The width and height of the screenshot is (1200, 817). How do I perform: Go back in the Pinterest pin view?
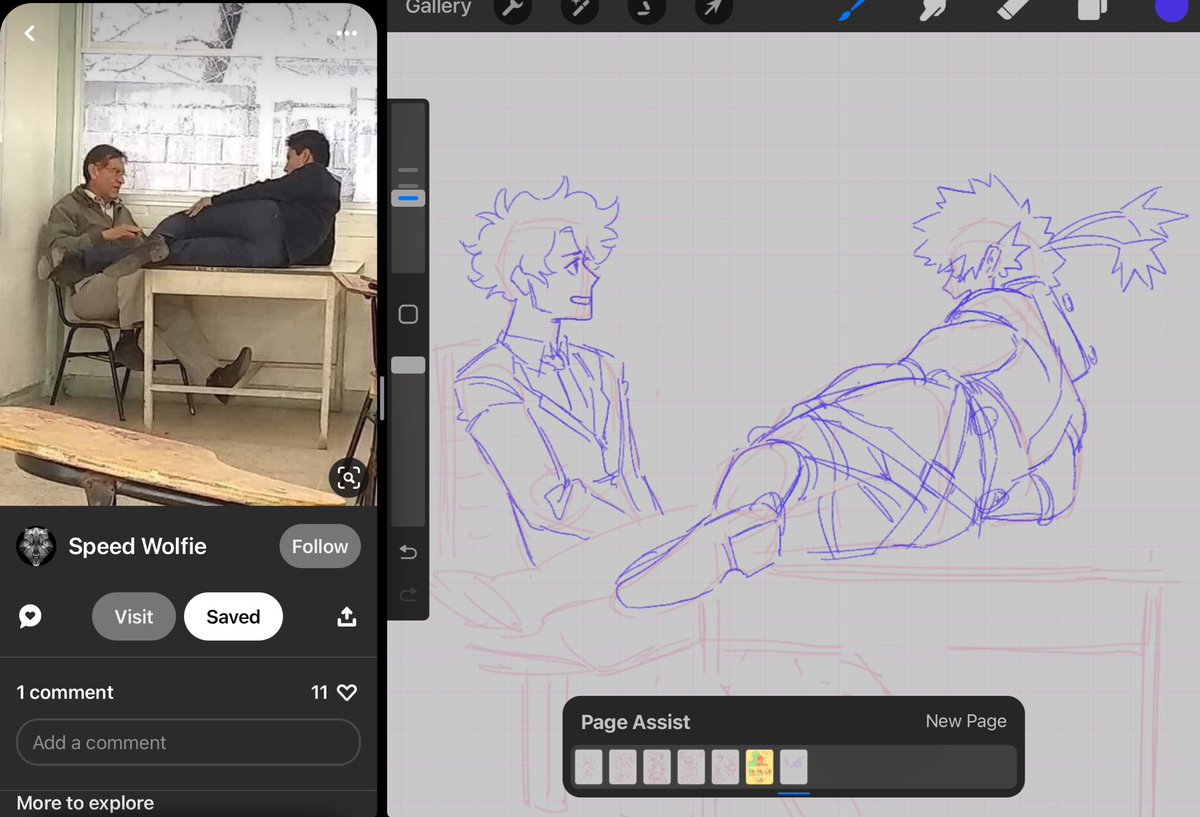pyautogui.click(x=29, y=33)
